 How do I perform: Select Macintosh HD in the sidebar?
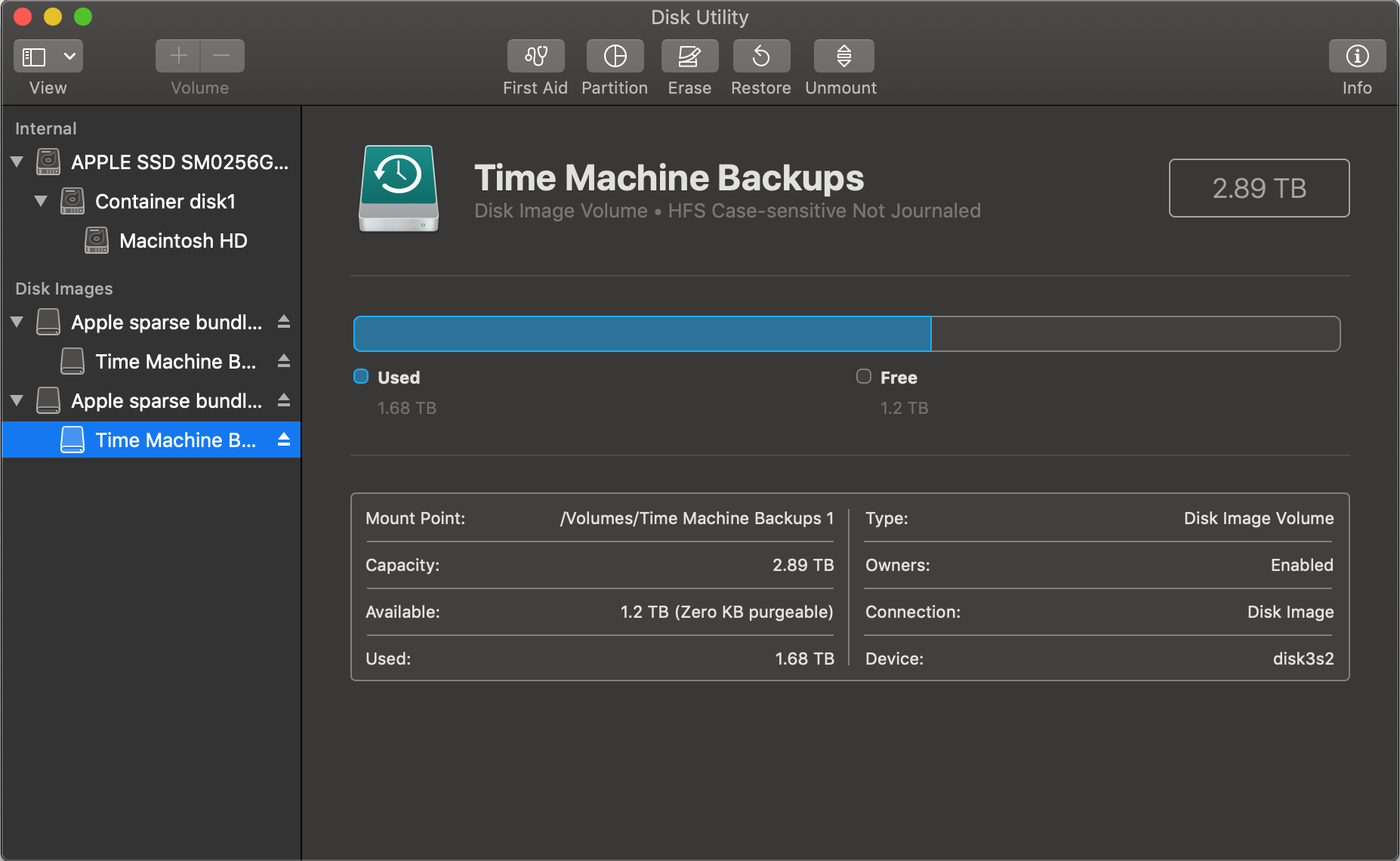183,240
